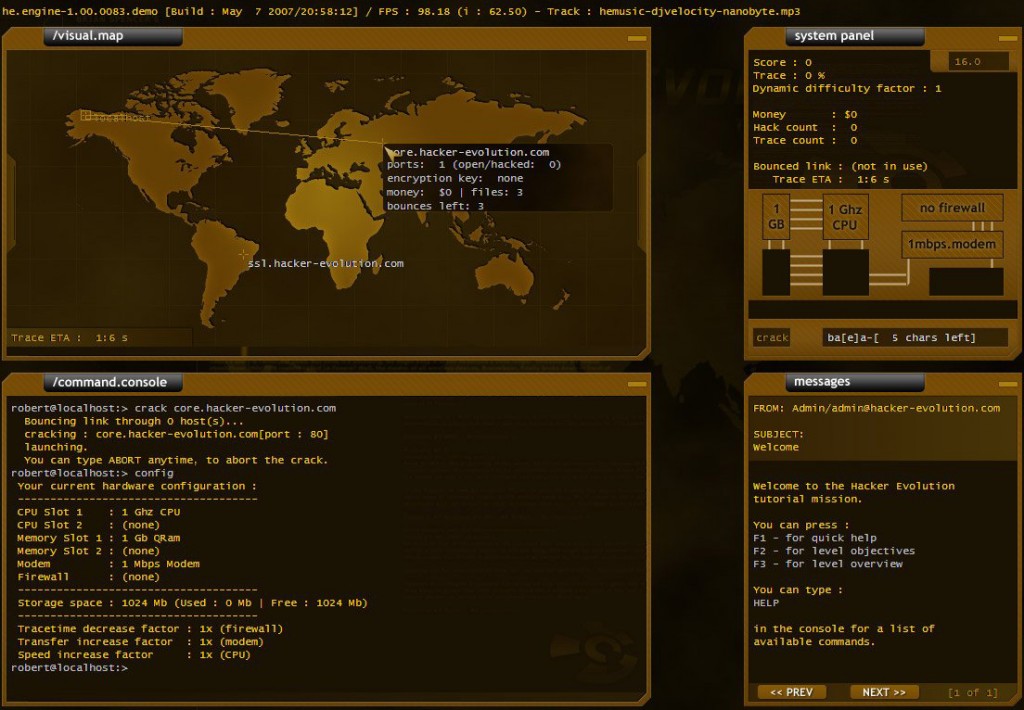Click the command prompt line robert@localhost
Viewport: 1024px width, 710px height.
point(70,667)
